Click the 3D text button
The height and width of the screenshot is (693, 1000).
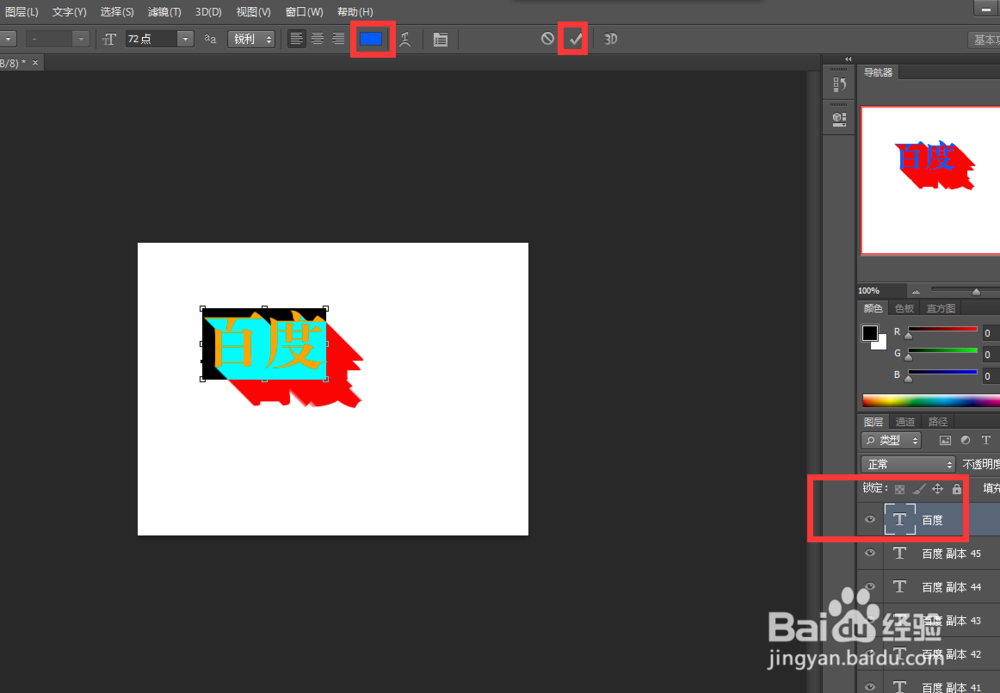[610, 39]
